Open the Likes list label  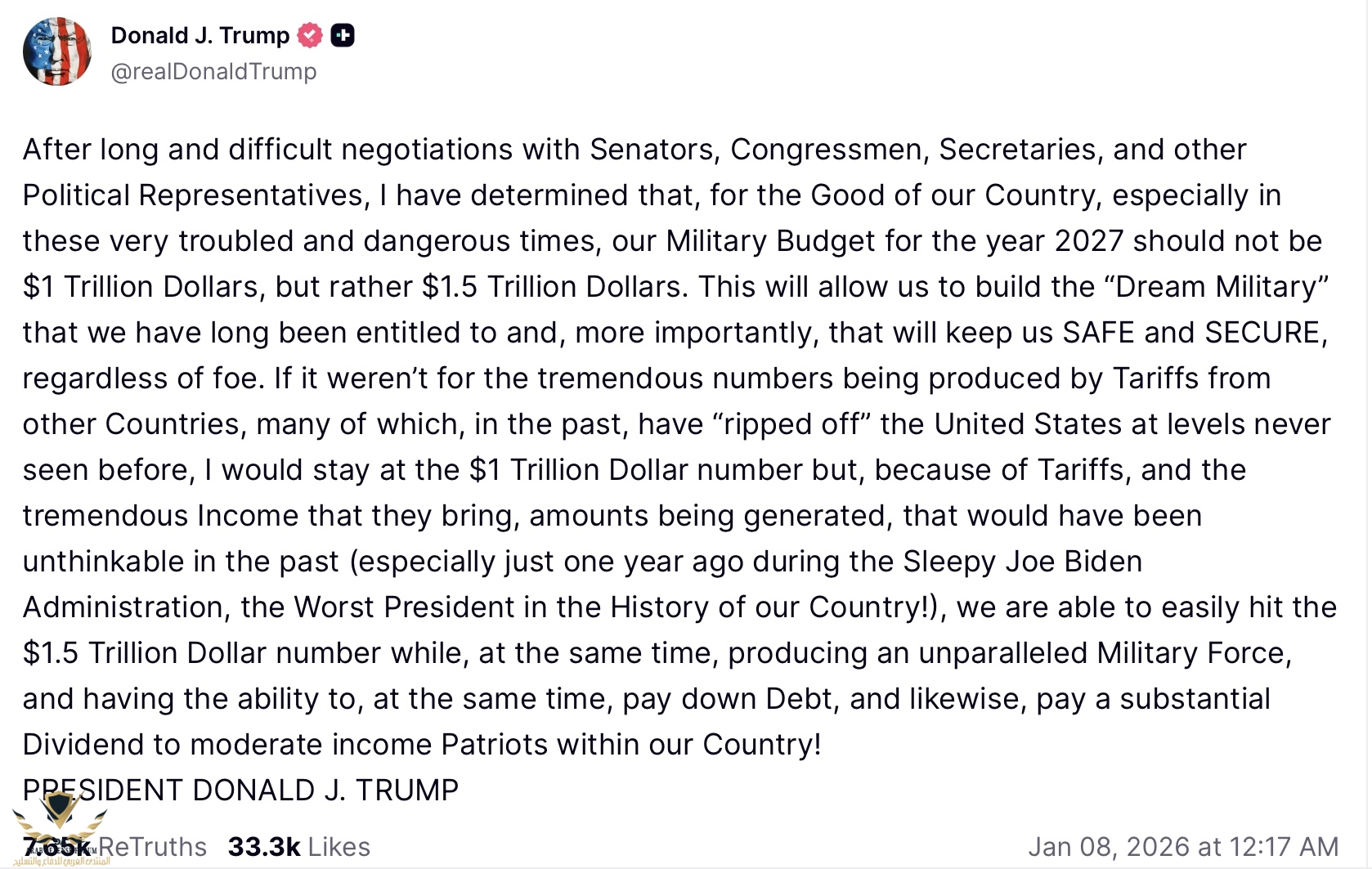tap(339, 847)
